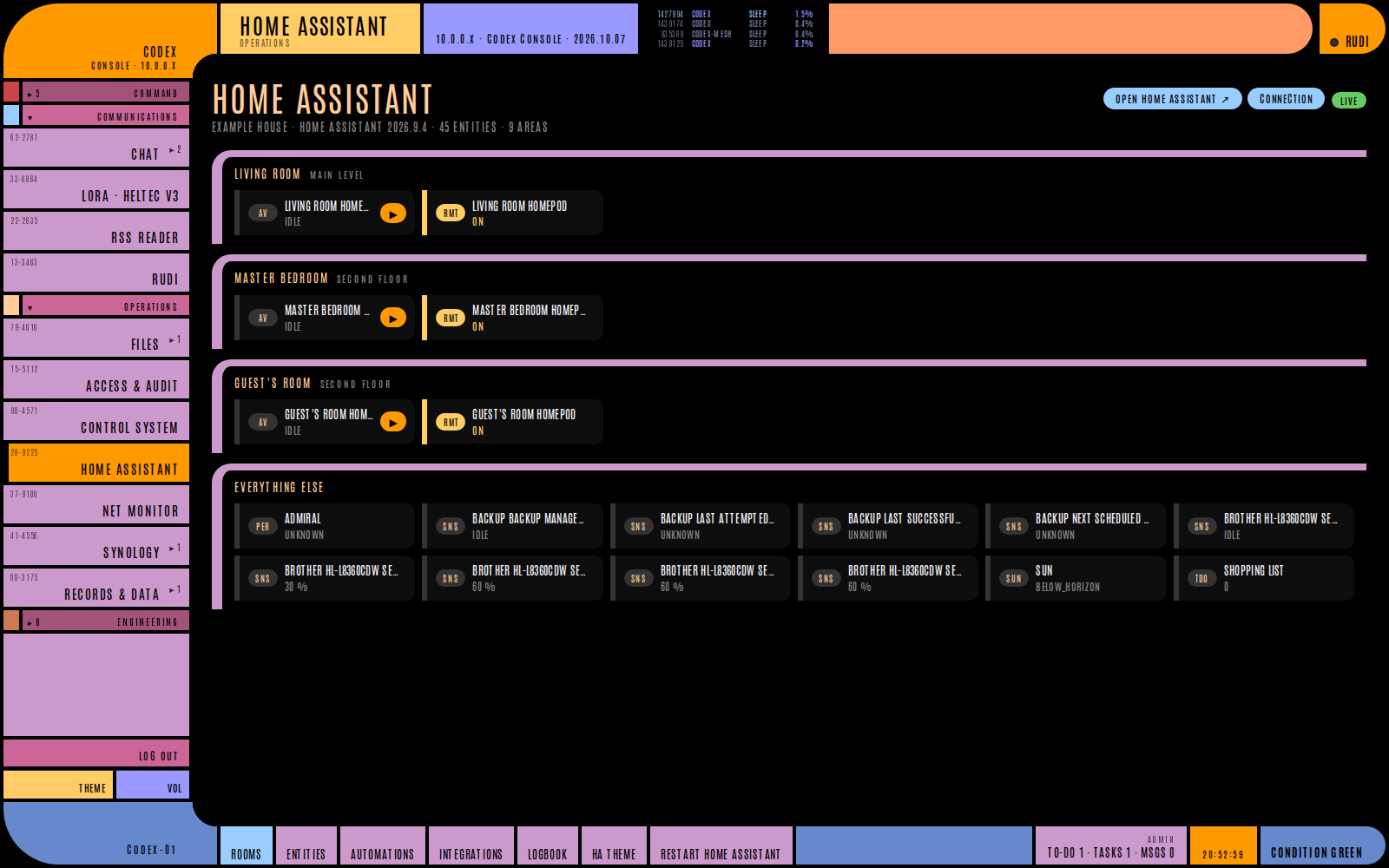Click the RMT badge on Living Room HomePod
Screen dimensions: 1389x868
(451, 214)
